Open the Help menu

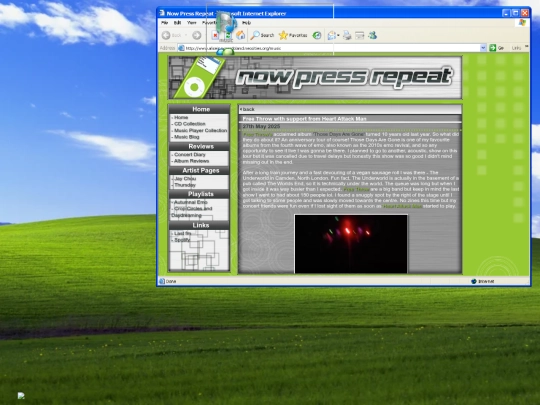point(246,23)
